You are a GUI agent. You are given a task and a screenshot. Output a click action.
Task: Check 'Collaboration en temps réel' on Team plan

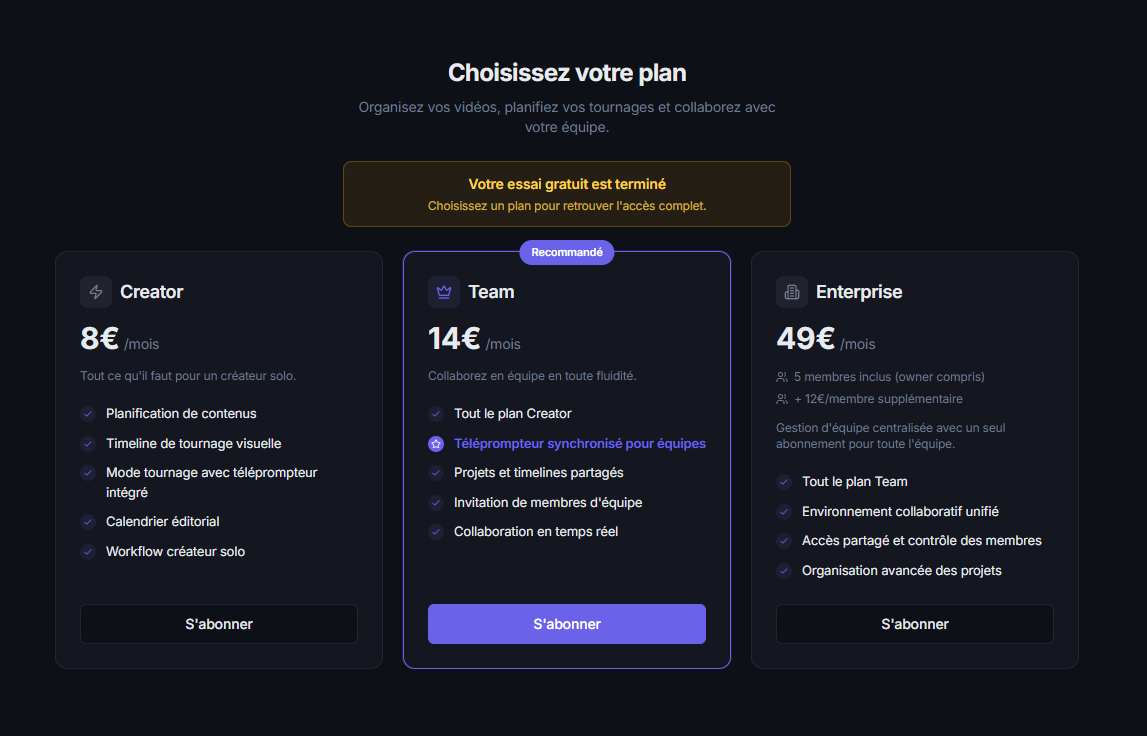tap(435, 531)
